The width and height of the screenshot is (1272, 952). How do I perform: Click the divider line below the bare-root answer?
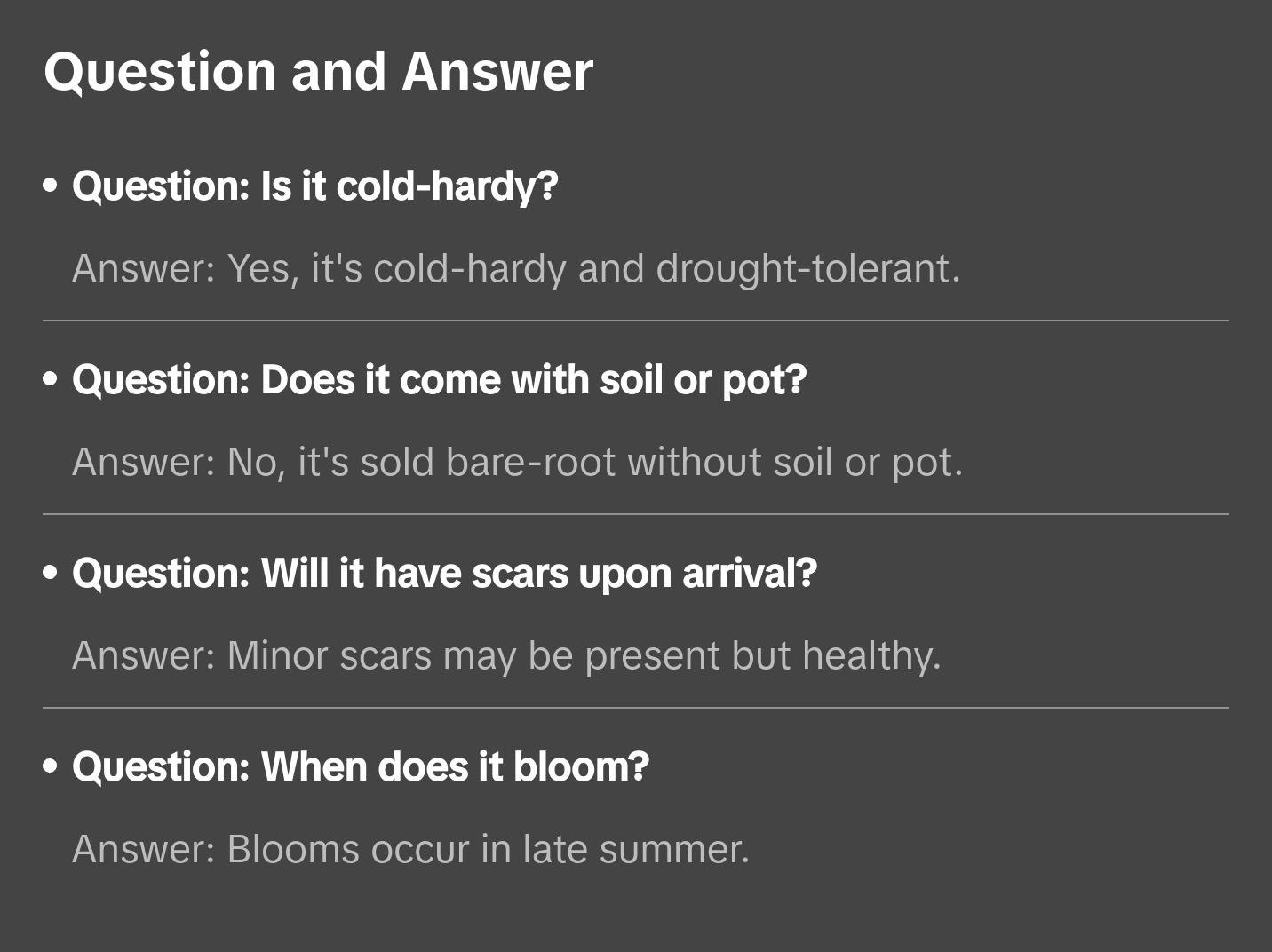coord(636,514)
